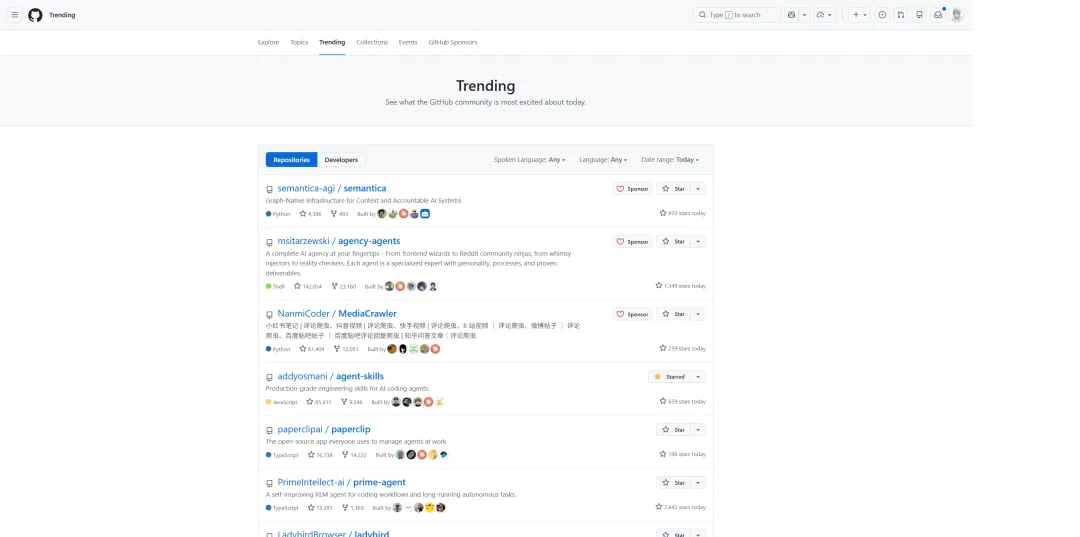Open the hamburger navigation menu
The height and width of the screenshot is (537, 1080).
pyautogui.click(x=14, y=15)
